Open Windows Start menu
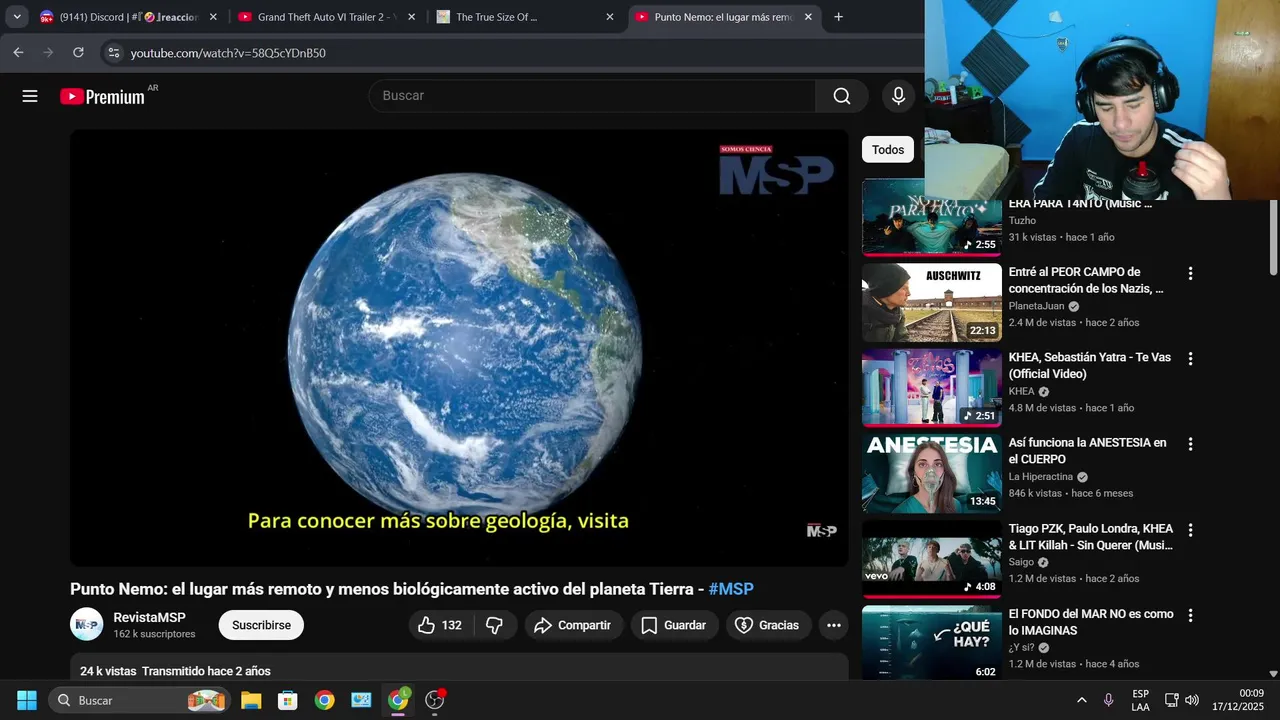1280x720 pixels. click(x=27, y=700)
